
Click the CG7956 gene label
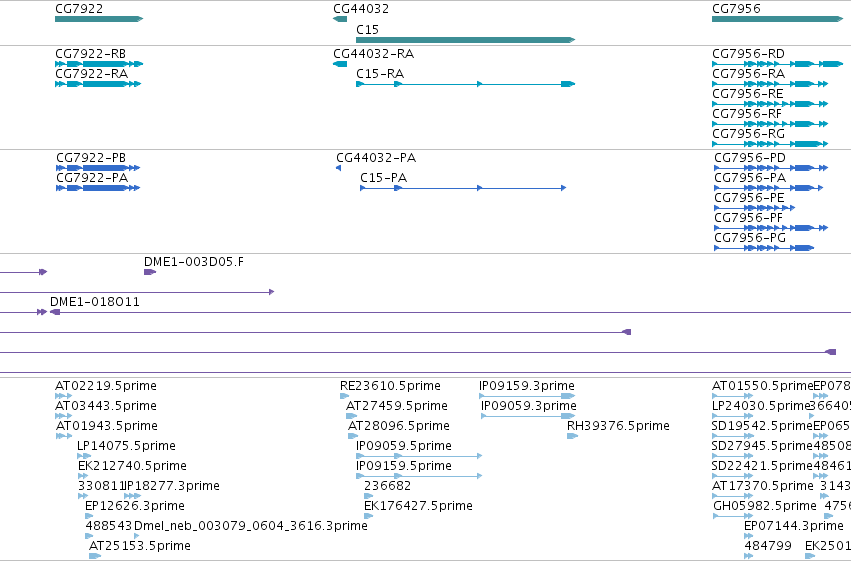736,9
